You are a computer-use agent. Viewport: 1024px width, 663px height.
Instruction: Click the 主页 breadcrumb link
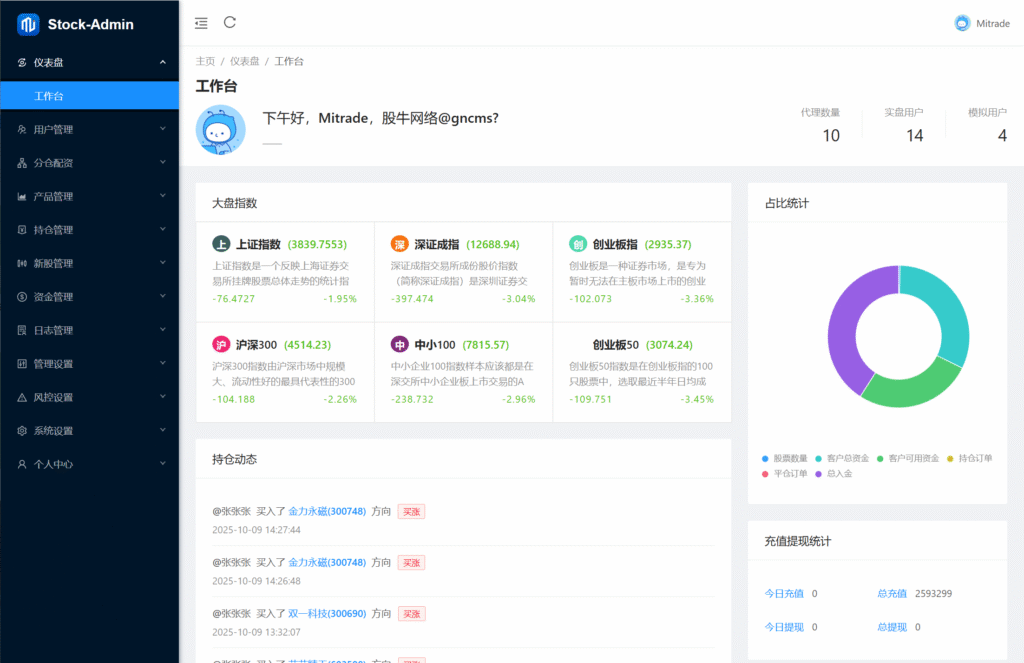coord(205,61)
